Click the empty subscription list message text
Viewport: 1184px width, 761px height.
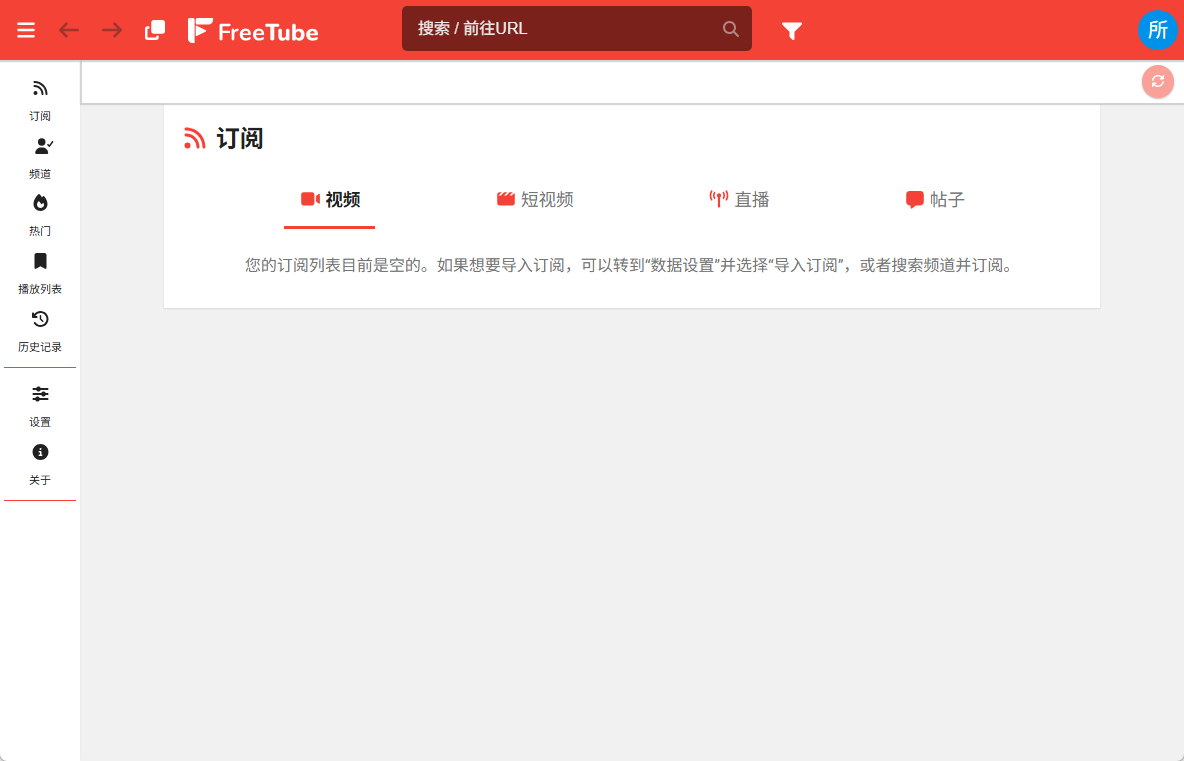[x=631, y=265]
